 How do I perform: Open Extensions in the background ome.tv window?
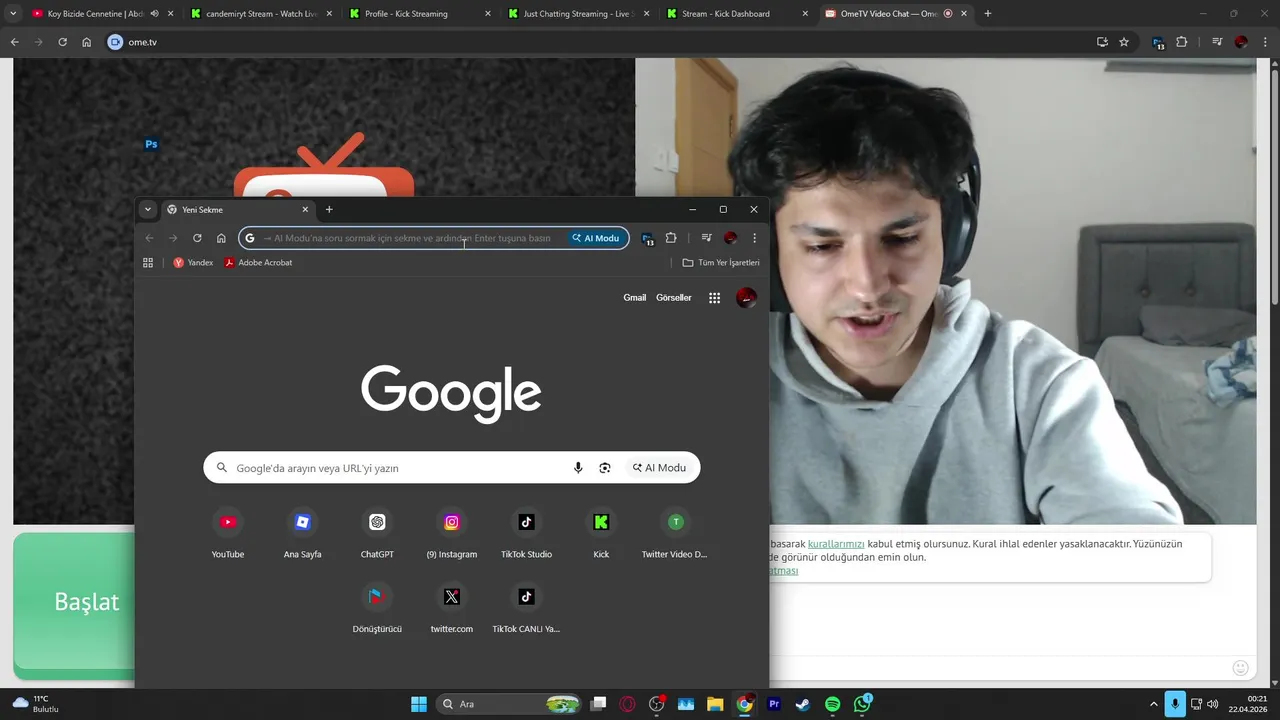pyautogui.click(x=1182, y=42)
